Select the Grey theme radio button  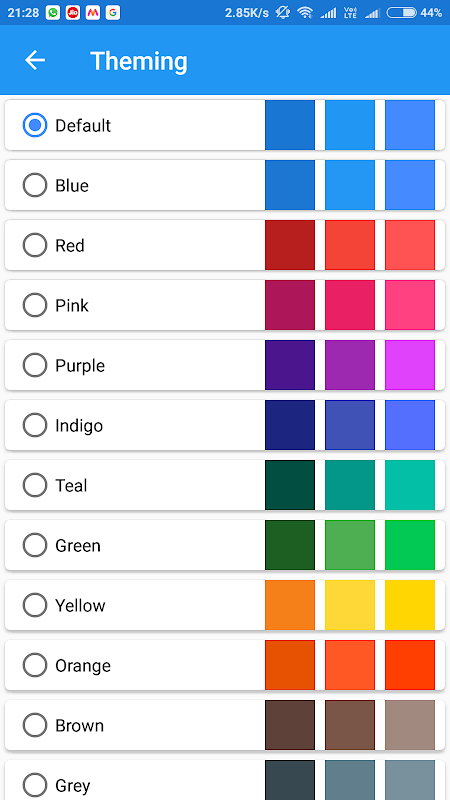[35, 785]
